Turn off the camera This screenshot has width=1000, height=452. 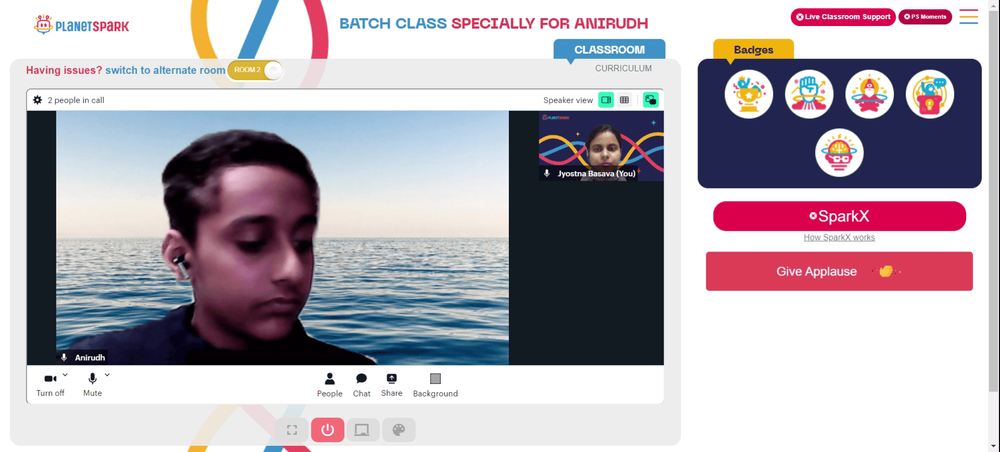point(50,384)
